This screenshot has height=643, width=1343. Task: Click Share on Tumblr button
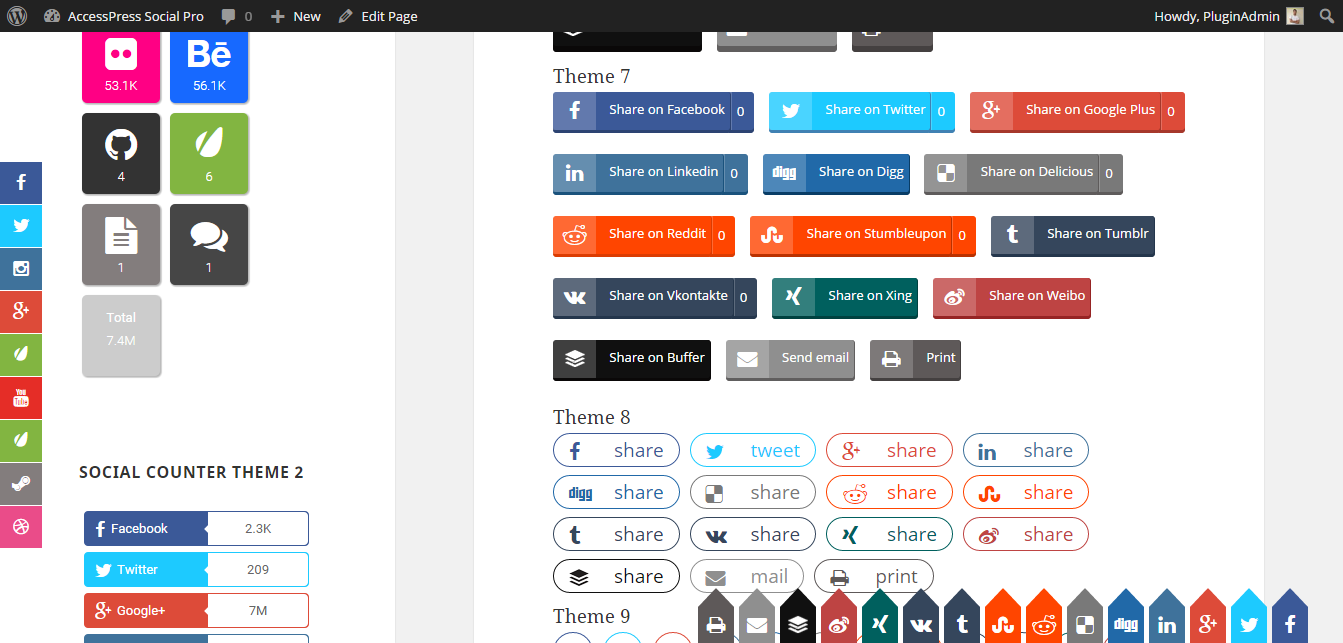click(x=1073, y=235)
